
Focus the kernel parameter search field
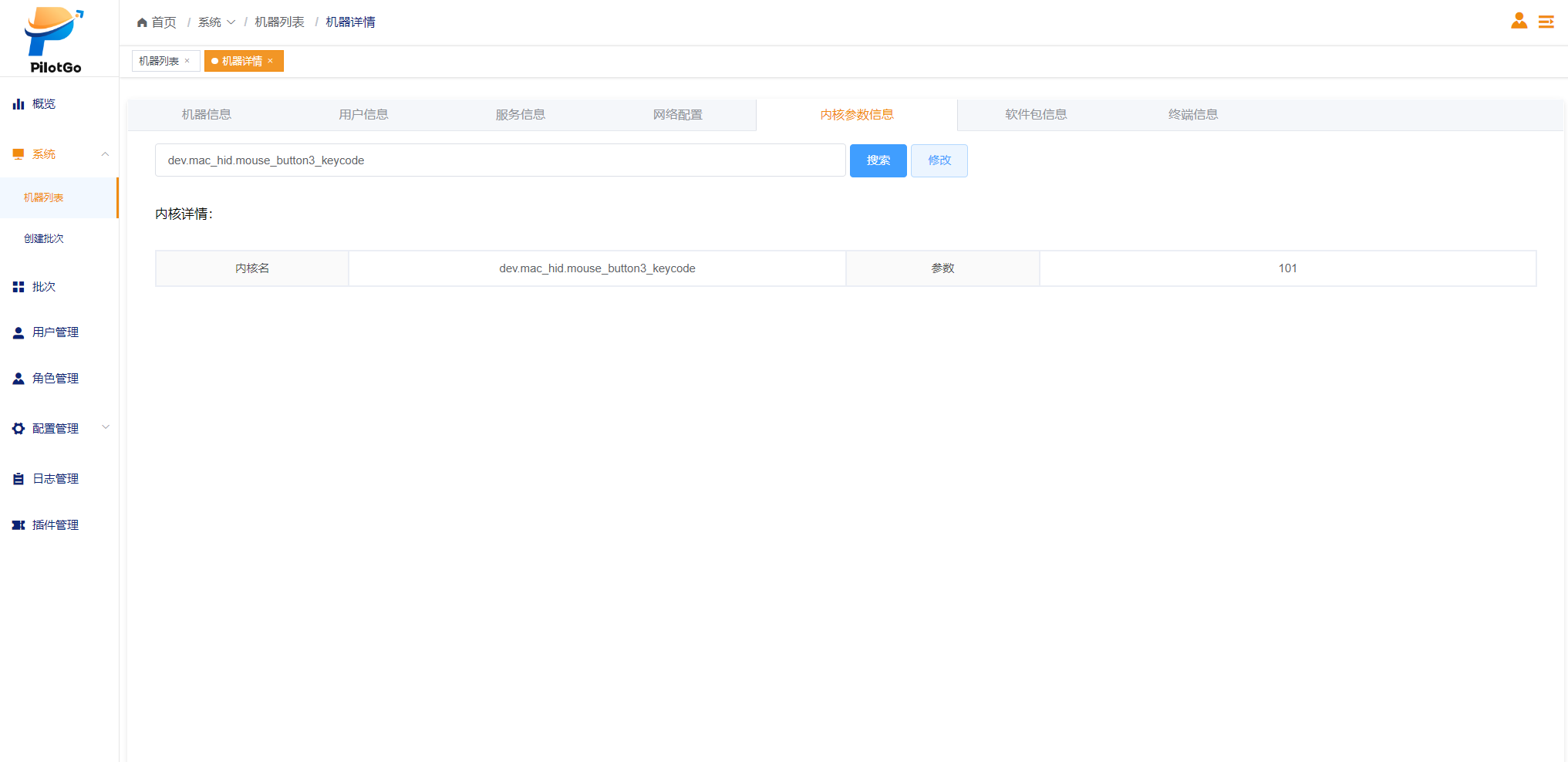coord(500,160)
